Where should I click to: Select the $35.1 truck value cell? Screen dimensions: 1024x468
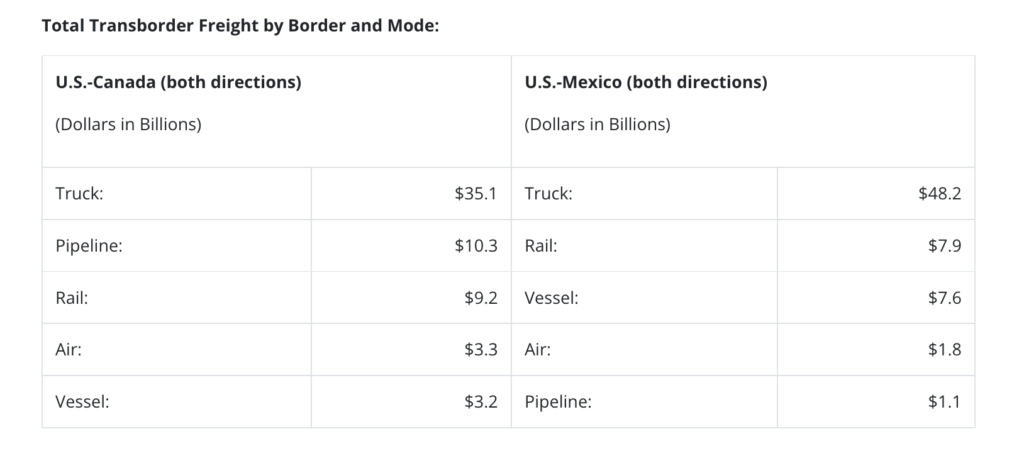coord(475,193)
